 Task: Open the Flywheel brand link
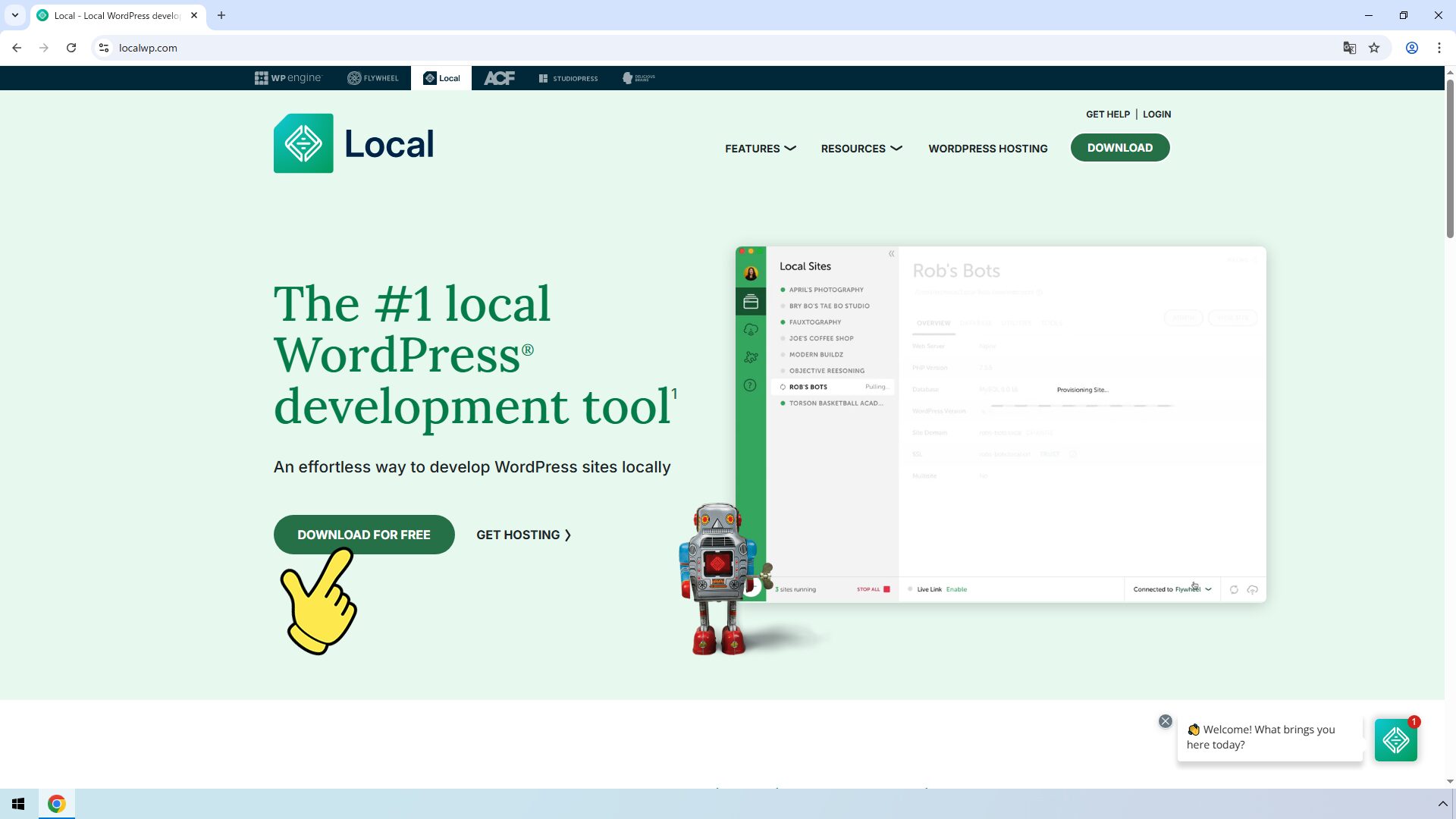372,78
